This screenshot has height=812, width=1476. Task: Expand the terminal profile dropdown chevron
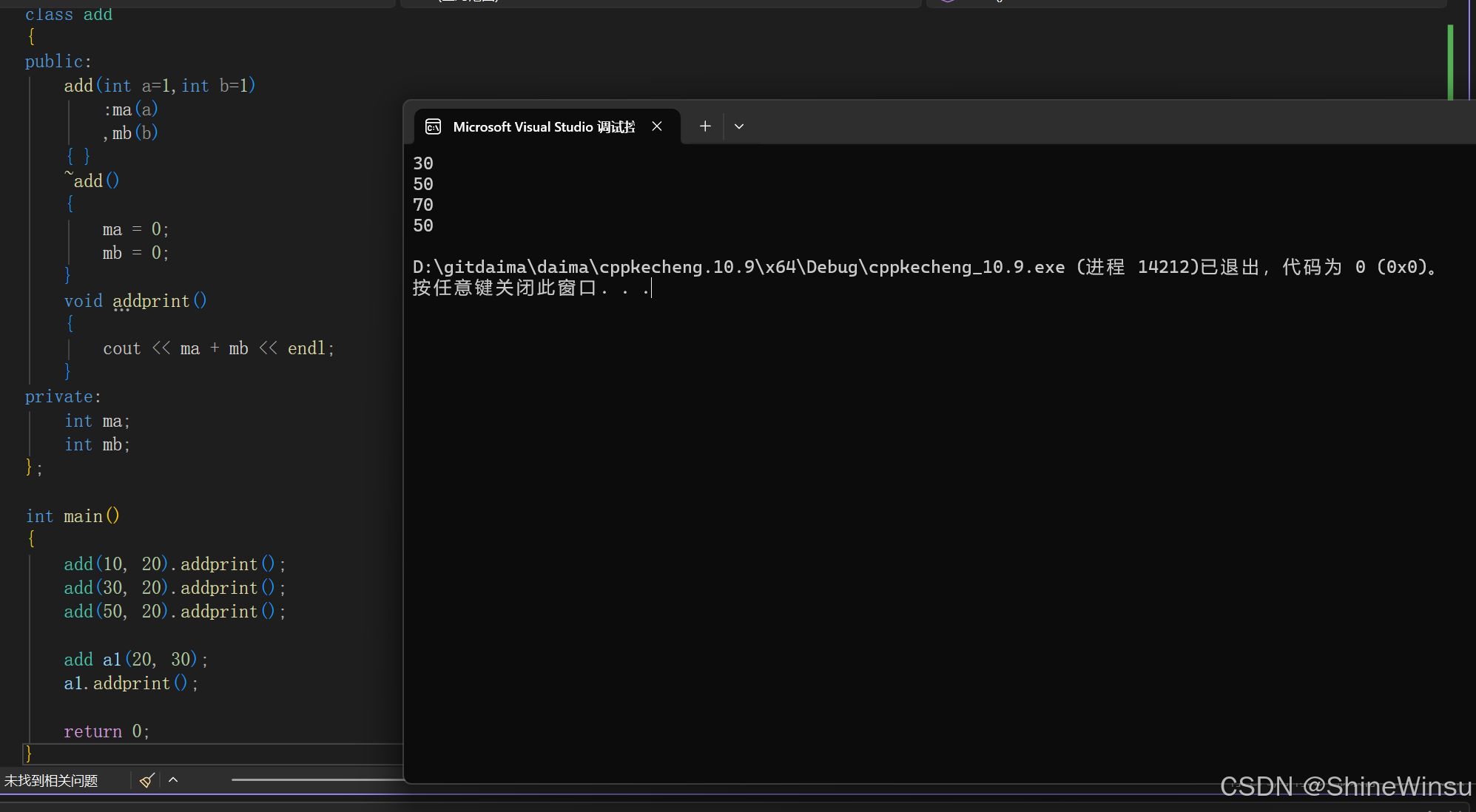click(x=738, y=126)
